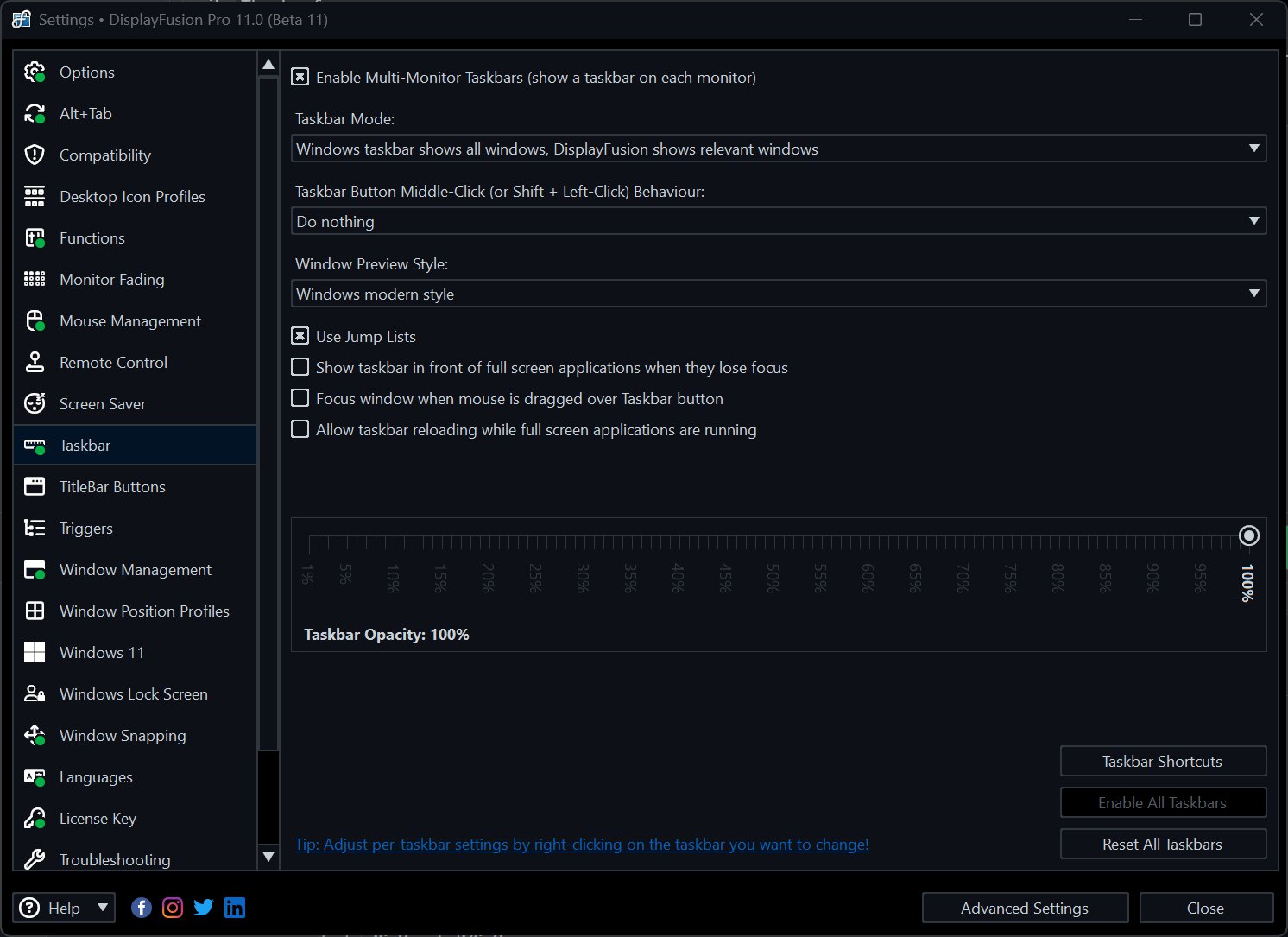Enable Focus window when mouse is dragged
The width and height of the screenshot is (1288, 937).
tap(300, 399)
